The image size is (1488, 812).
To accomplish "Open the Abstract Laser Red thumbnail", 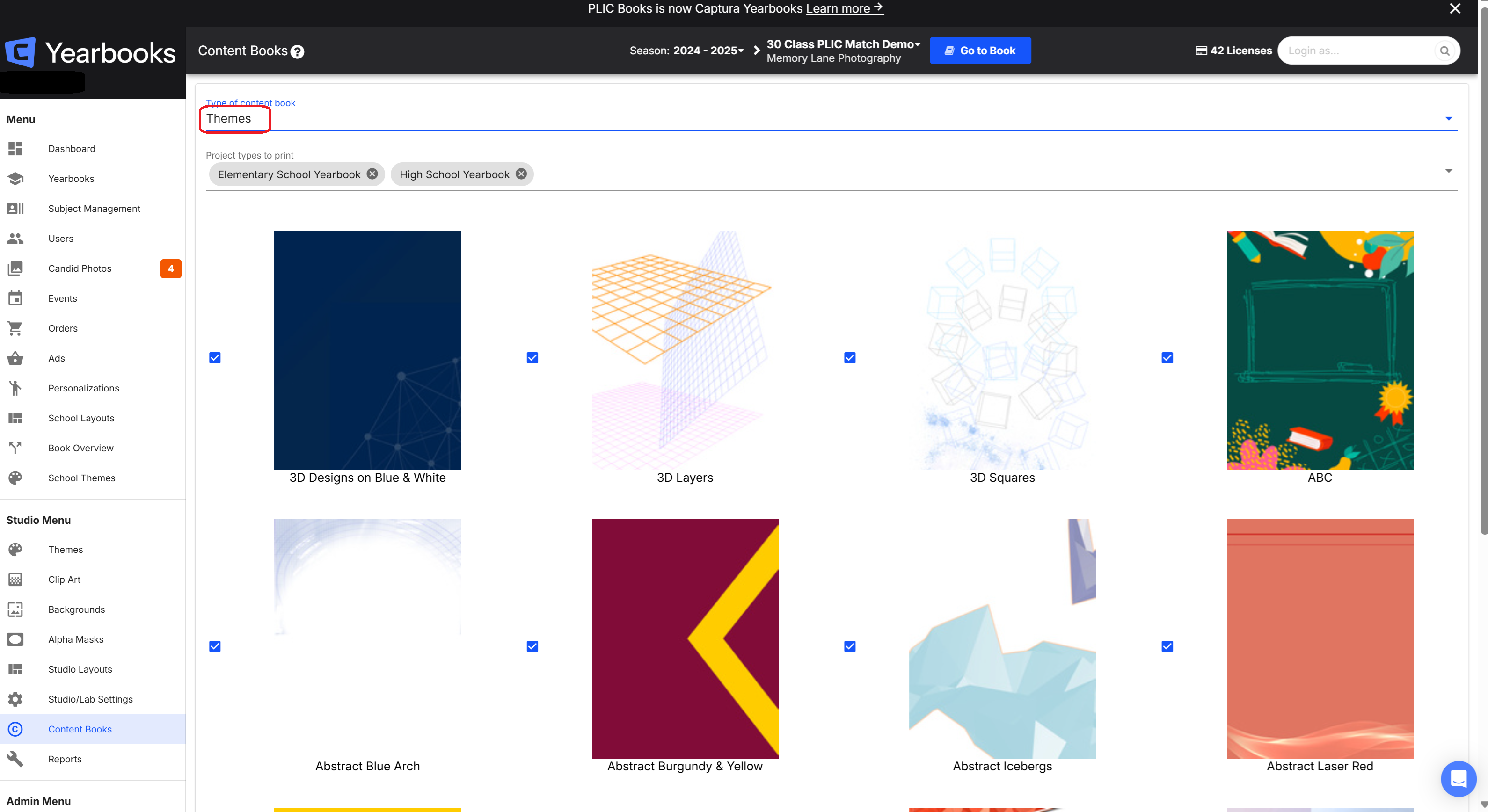I will tap(1320, 638).
